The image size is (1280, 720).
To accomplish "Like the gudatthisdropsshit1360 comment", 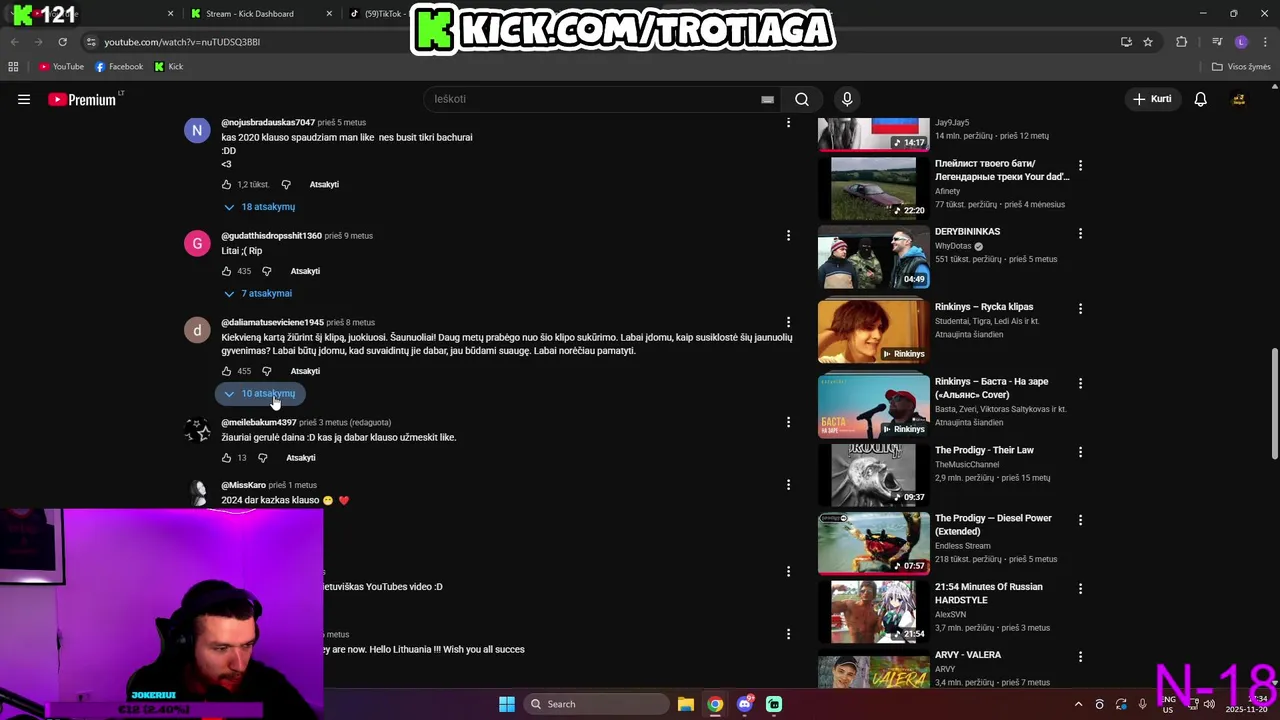I will pyautogui.click(x=226, y=271).
